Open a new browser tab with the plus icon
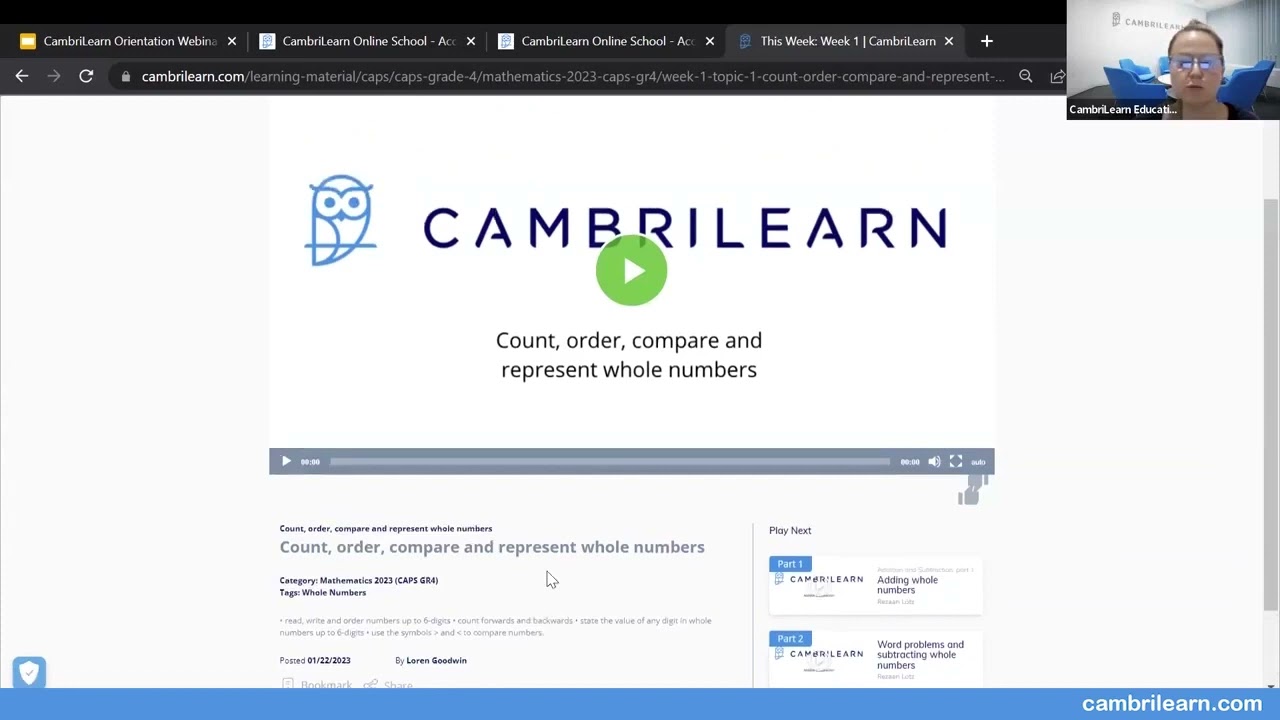 click(x=987, y=41)
